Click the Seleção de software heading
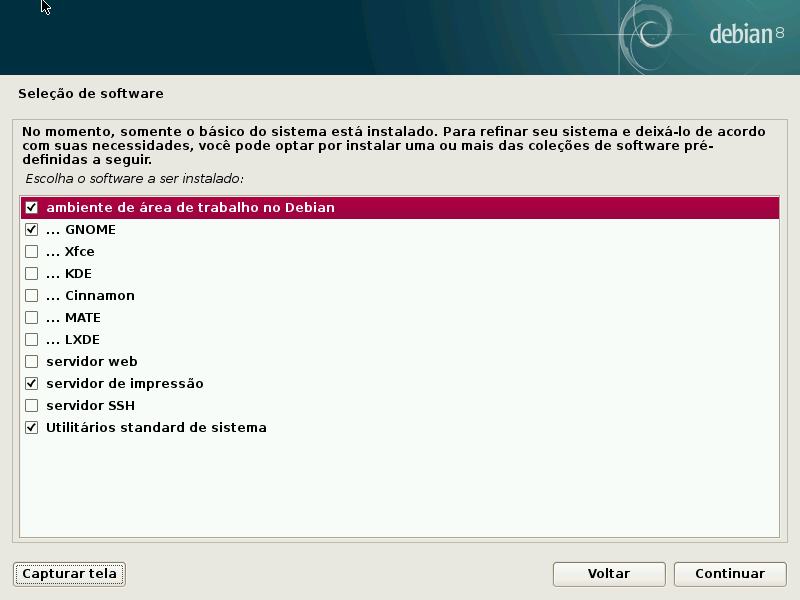800x600 pixels. point(90,94)
